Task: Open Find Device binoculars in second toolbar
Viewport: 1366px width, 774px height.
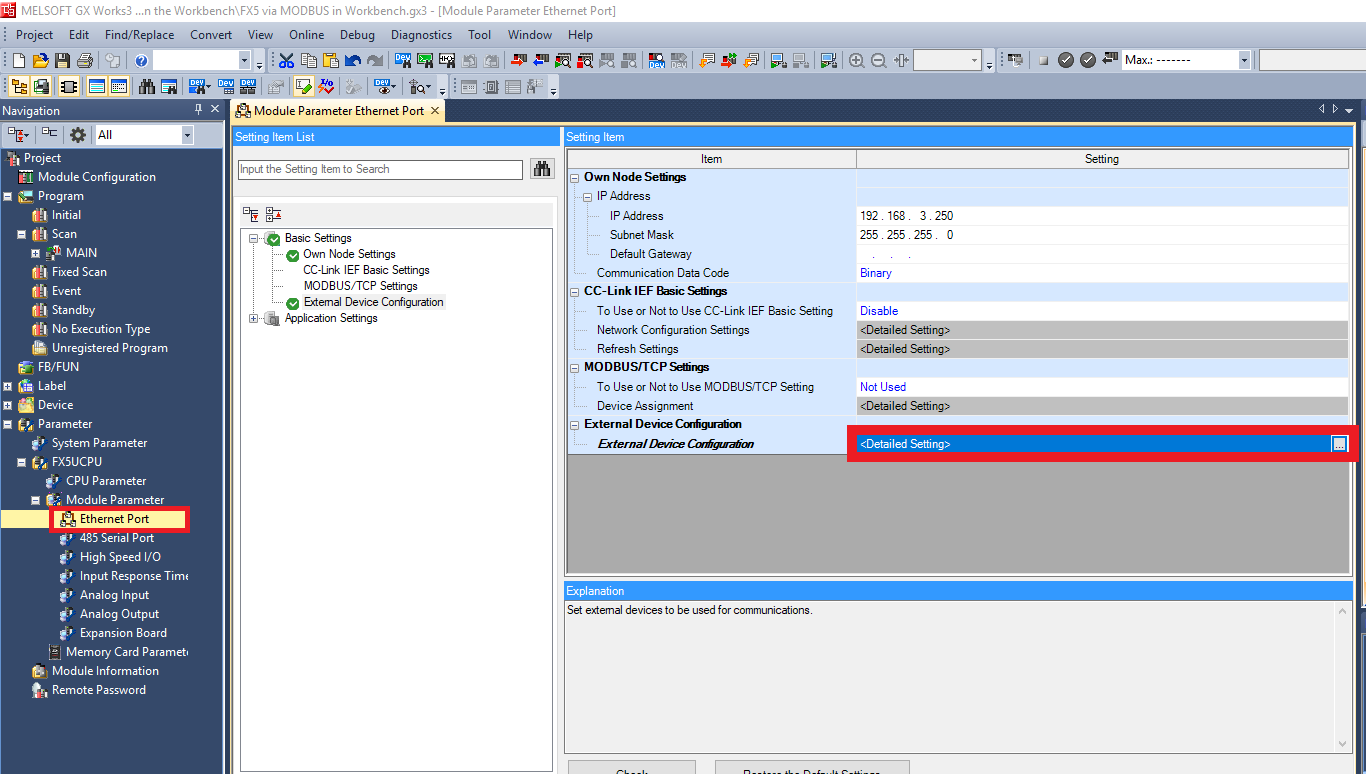Action: pyautogui.click(x=146, y=86)
